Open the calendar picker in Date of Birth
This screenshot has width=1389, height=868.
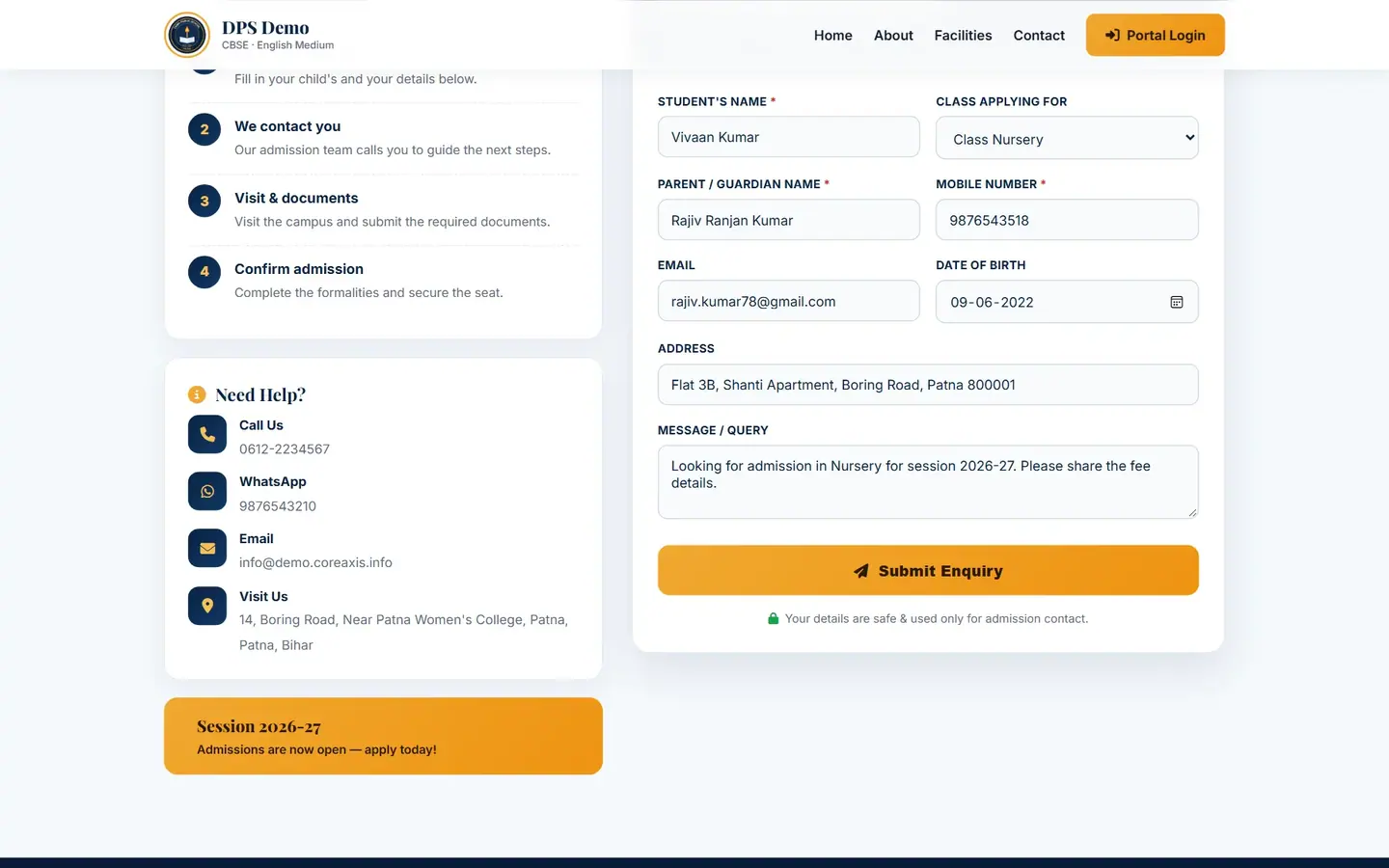point(1177,302)
